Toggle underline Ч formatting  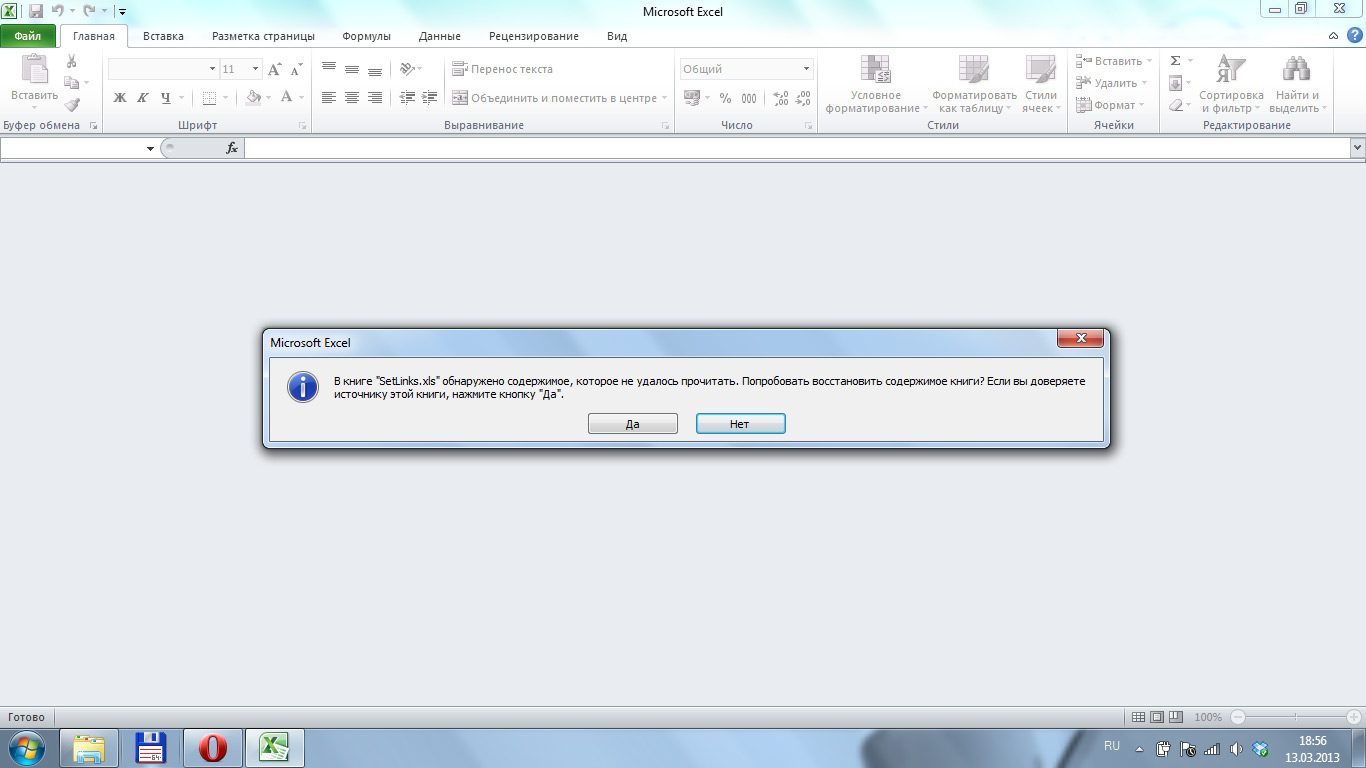[166, 98]
